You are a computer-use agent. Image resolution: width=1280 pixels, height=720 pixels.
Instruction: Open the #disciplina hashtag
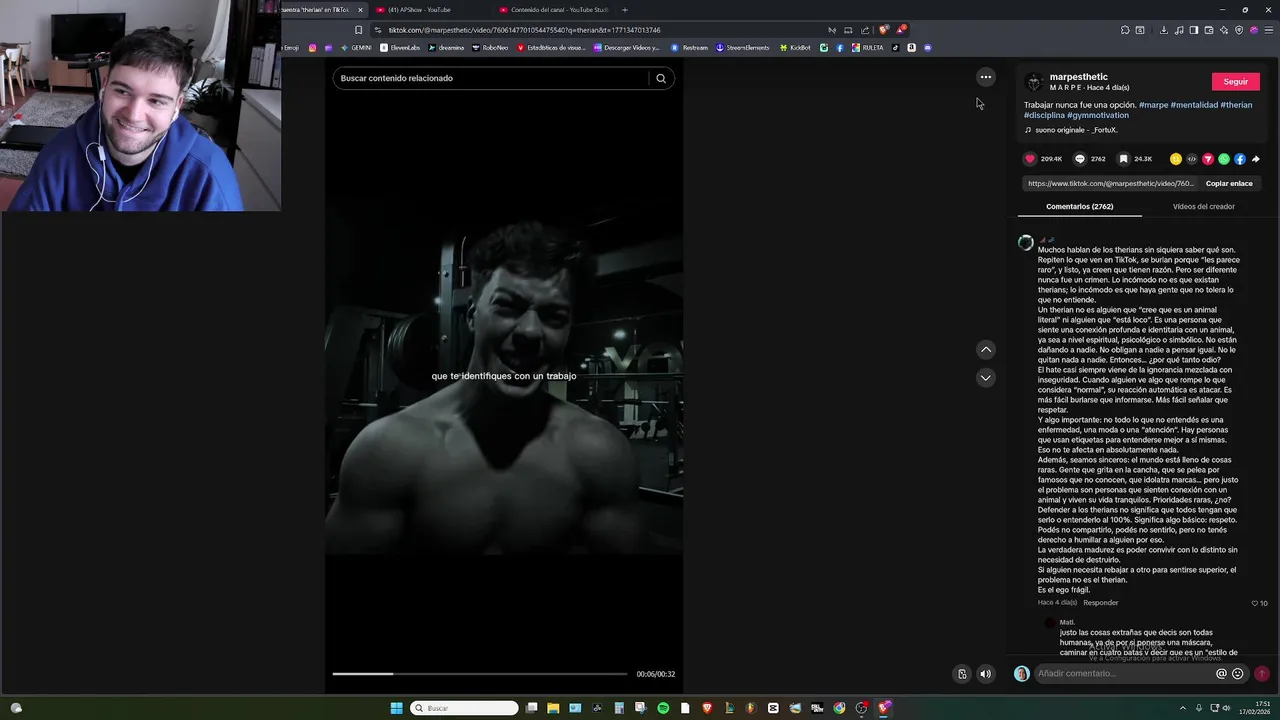point(1044,115)
